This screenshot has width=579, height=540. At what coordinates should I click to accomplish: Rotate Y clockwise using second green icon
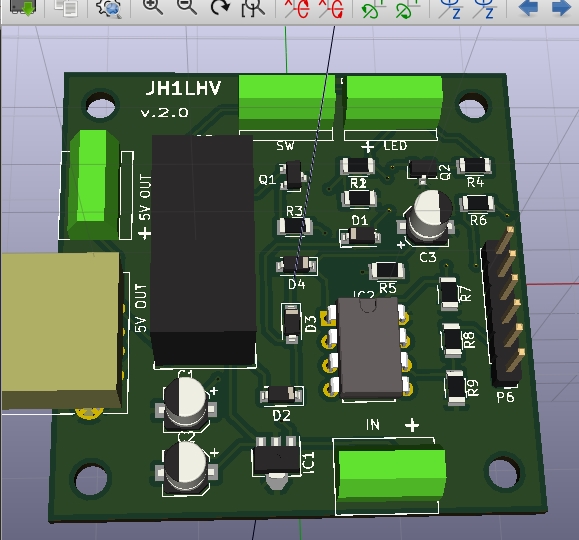(408, 8)
